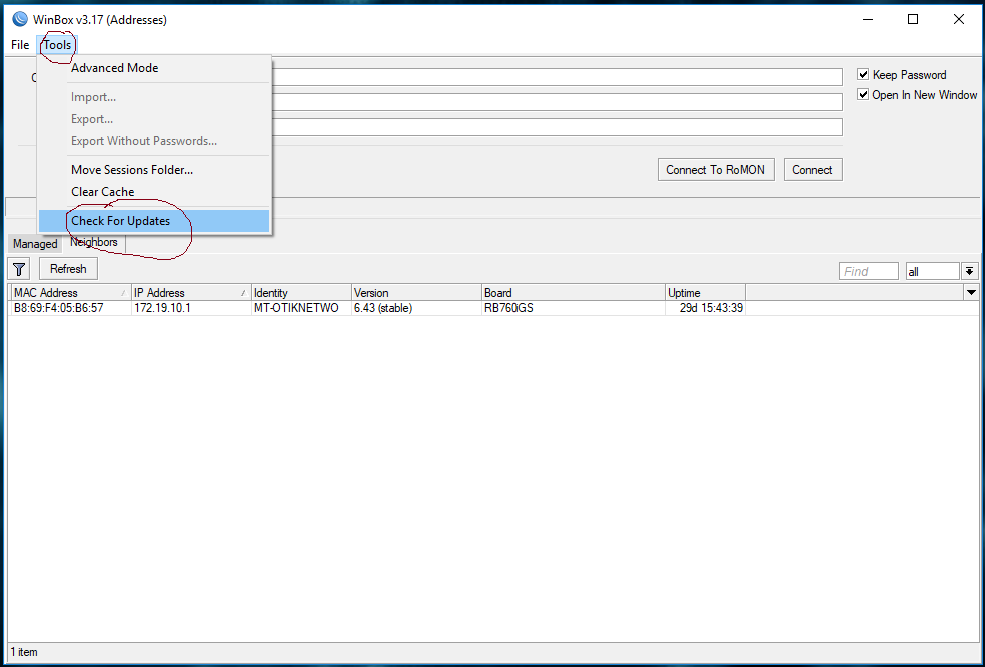The height and width of the screenshot is (667, 985).
Task: Click identity MT-OTIKNETWO cell
Action: pos(301,308)
